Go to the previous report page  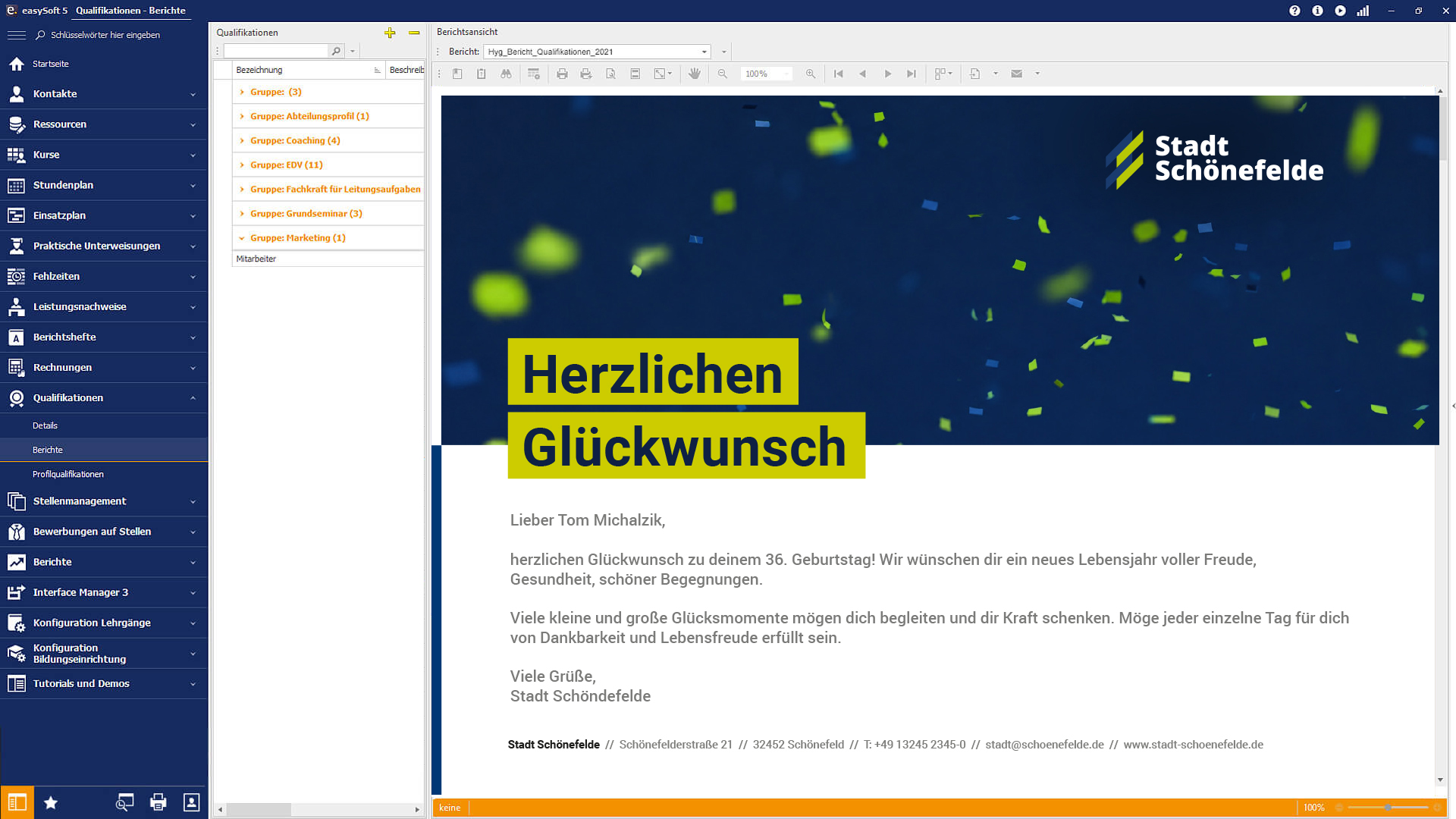pos(863,74)
